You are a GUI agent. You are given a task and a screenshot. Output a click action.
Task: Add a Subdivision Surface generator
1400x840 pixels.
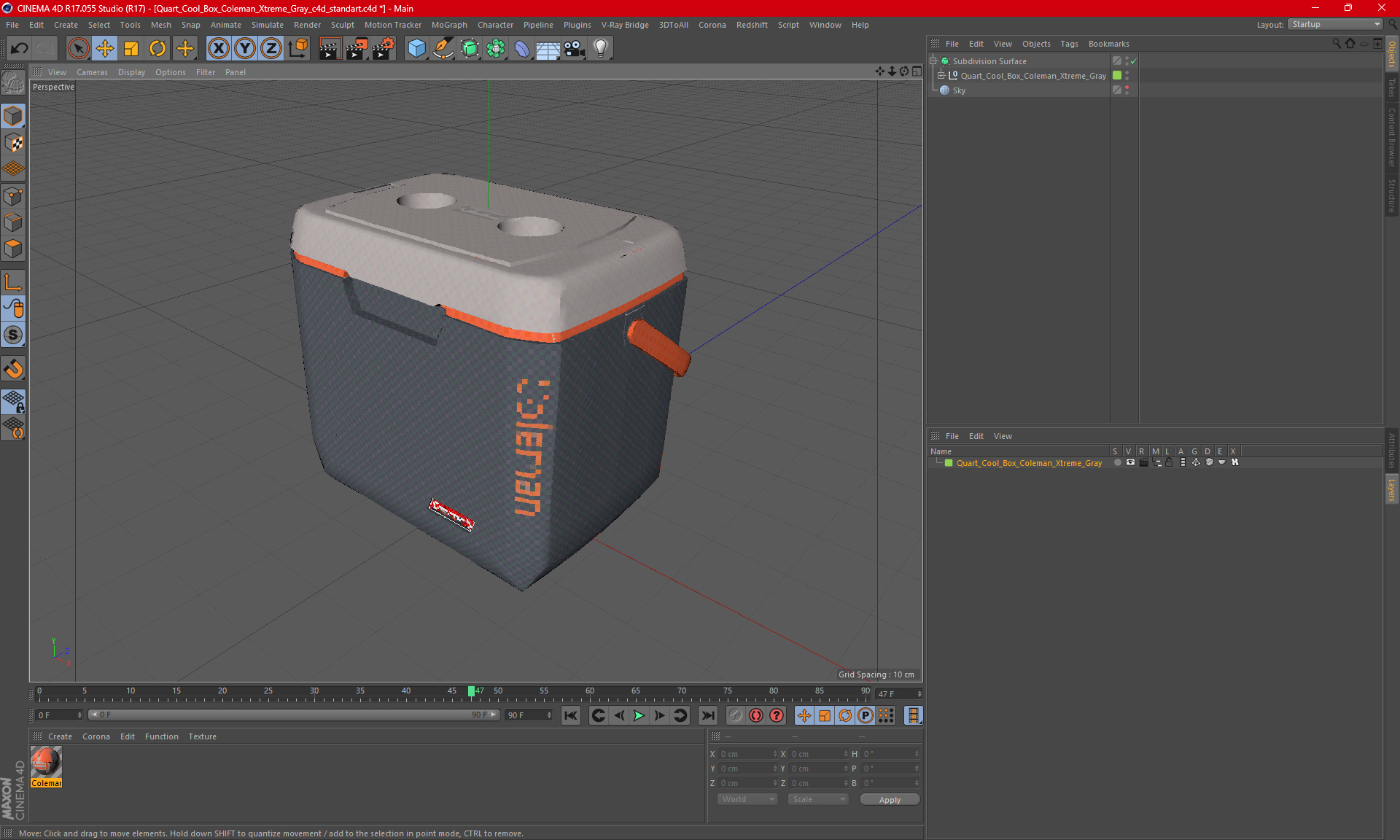click(470, 49)
